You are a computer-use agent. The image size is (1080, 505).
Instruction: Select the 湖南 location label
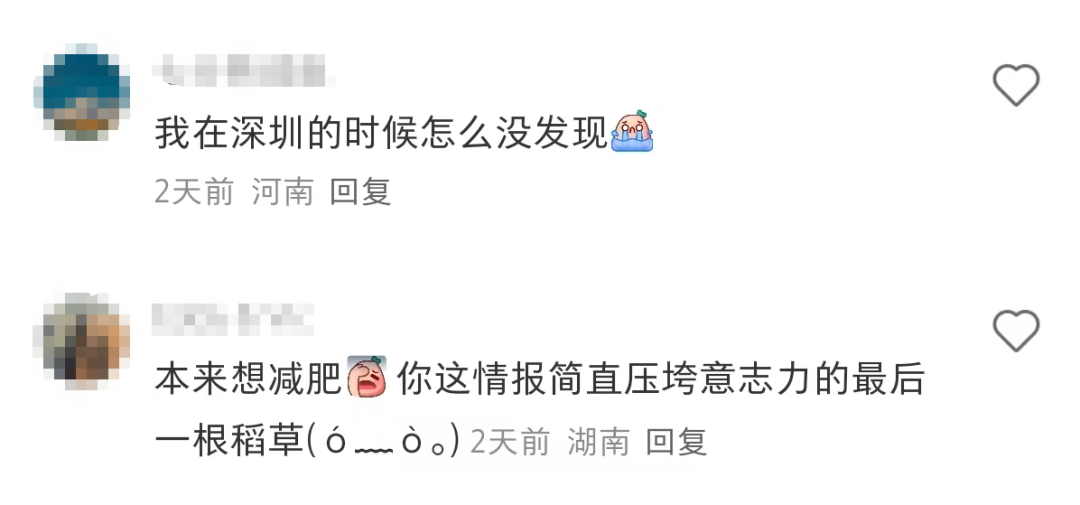coord(599,441)
